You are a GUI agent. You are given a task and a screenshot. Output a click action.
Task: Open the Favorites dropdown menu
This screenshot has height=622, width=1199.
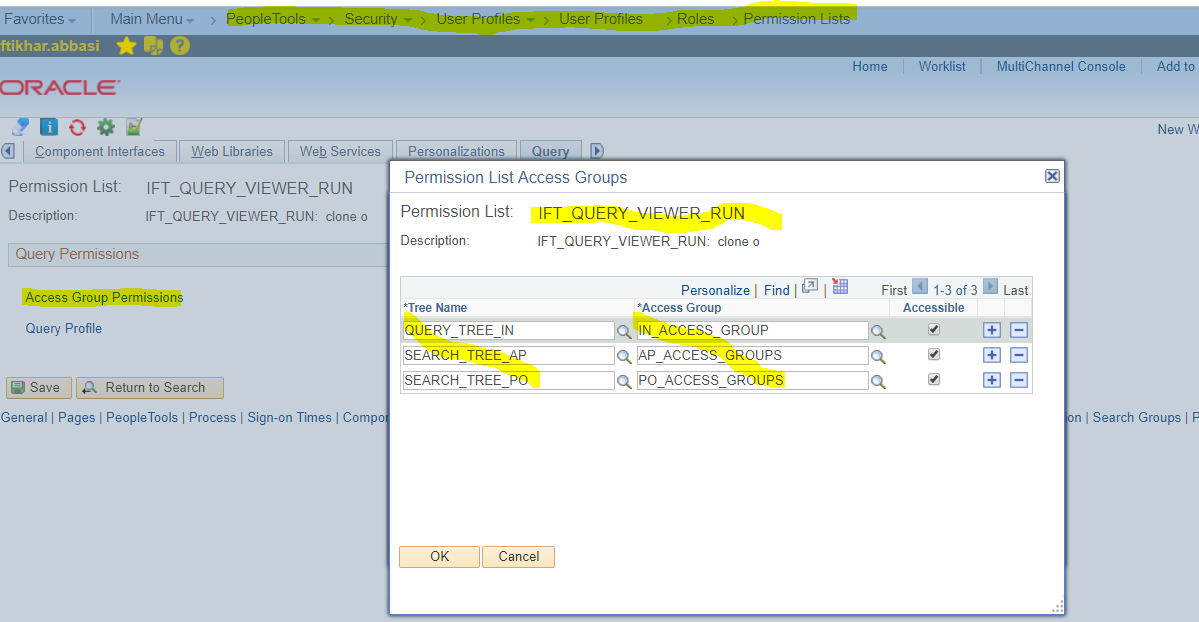tap(36, 18)
